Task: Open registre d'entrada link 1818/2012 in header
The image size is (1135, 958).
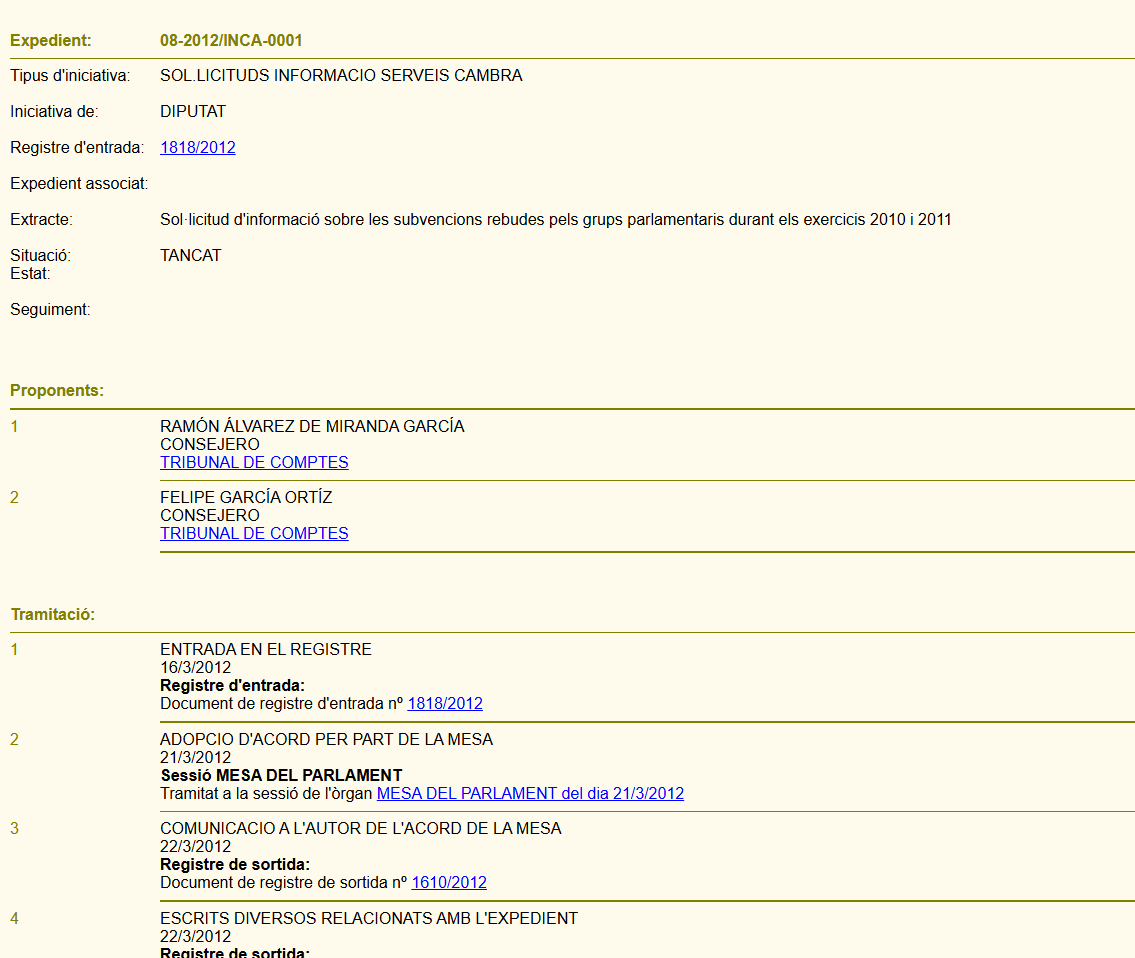Action: pos(197,148)
